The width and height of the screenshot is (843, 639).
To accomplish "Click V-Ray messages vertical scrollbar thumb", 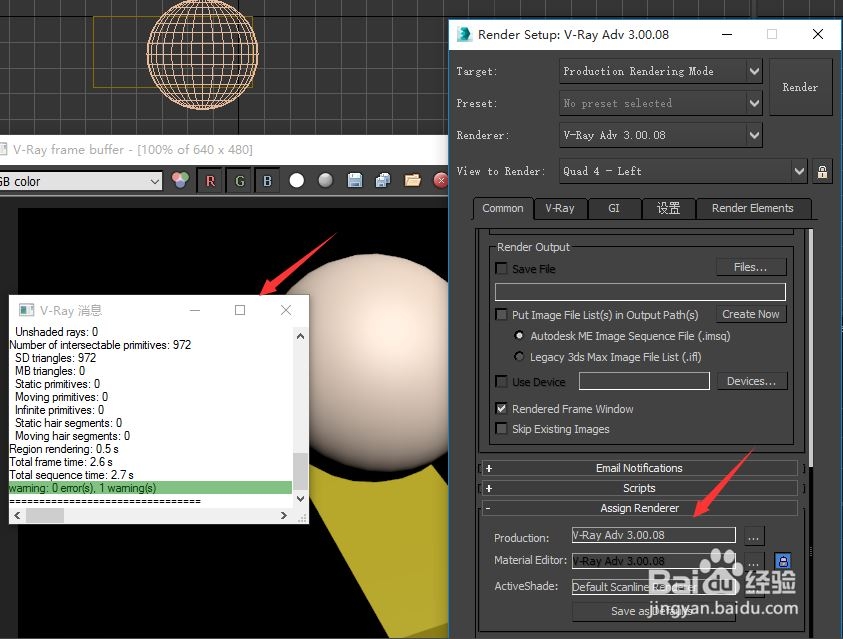I will [x=301, y=471].
